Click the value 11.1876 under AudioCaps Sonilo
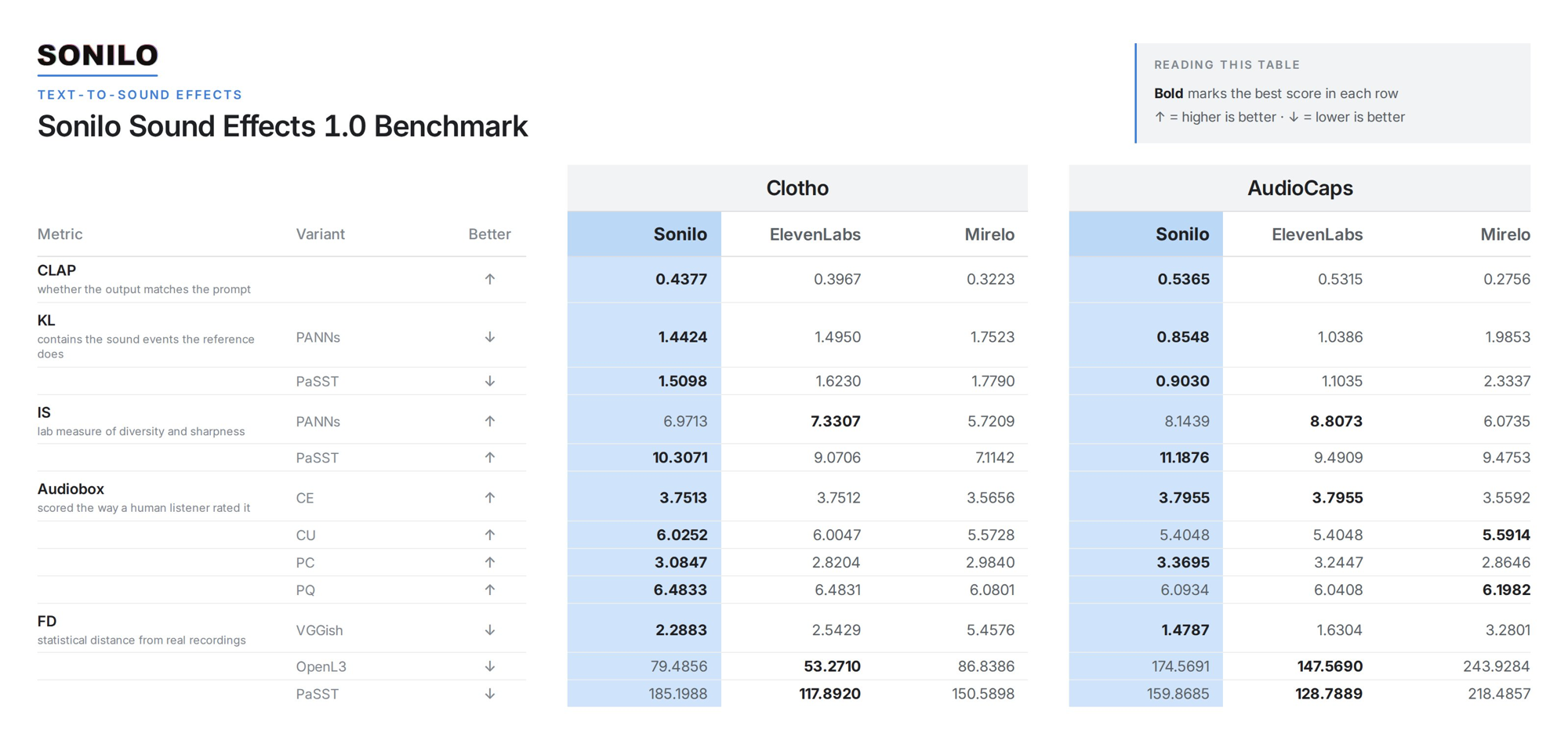Viewport: 1568px width, 751px height. 1184,458
